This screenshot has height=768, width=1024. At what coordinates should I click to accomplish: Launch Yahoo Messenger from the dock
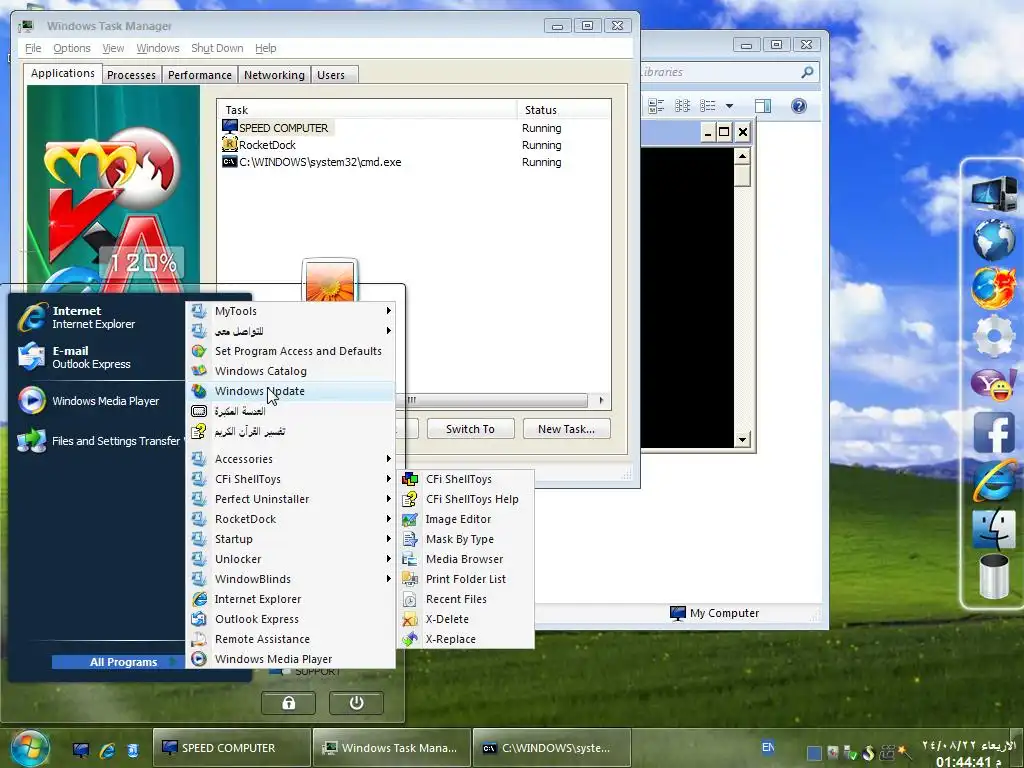(994, 383)
